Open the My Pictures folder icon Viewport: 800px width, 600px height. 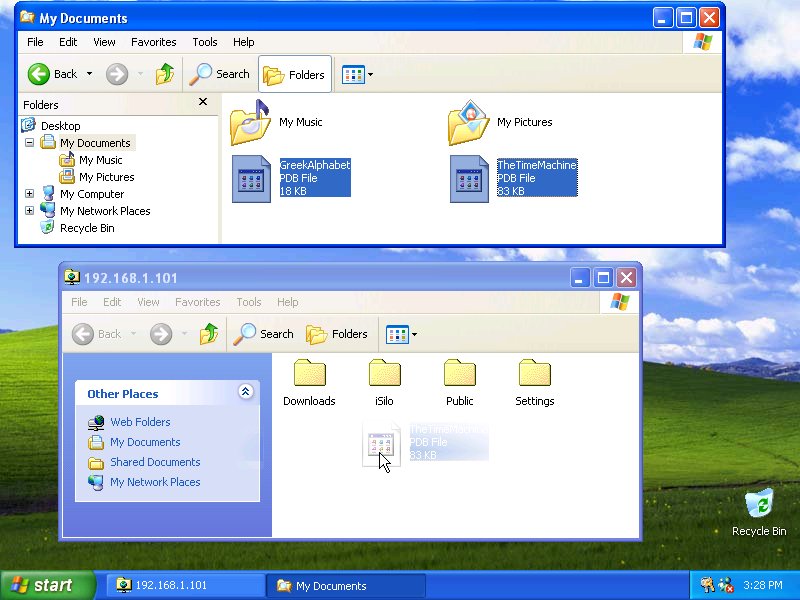(468, 122)
